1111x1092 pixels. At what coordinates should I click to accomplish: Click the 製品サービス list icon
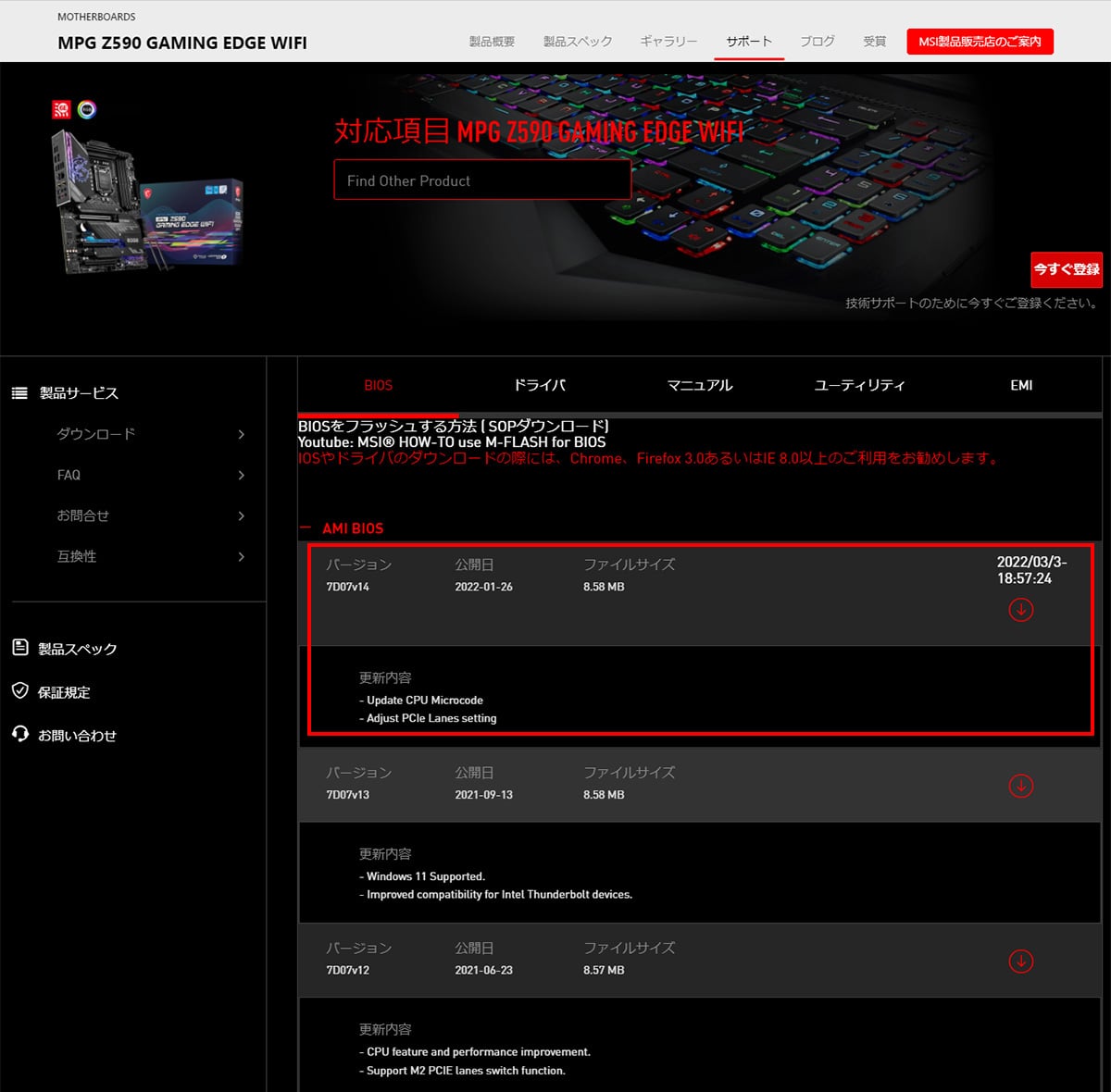[19, 393]
